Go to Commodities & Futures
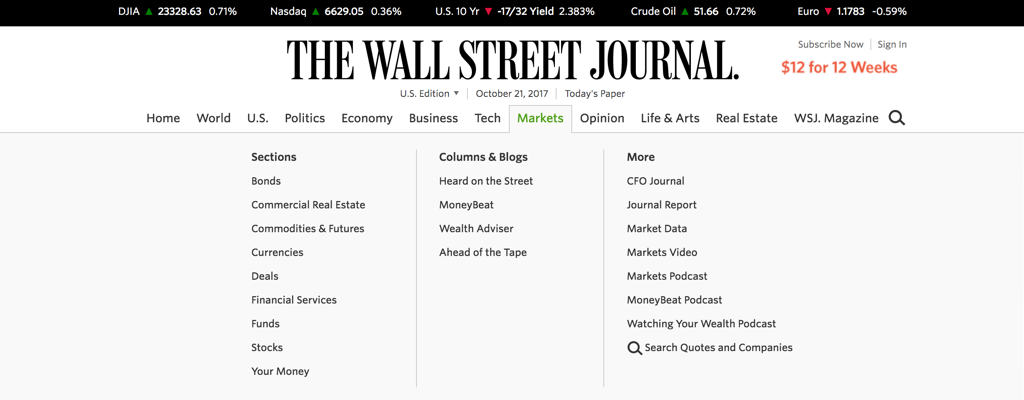 pyautogui.click(x=308, y=229)
